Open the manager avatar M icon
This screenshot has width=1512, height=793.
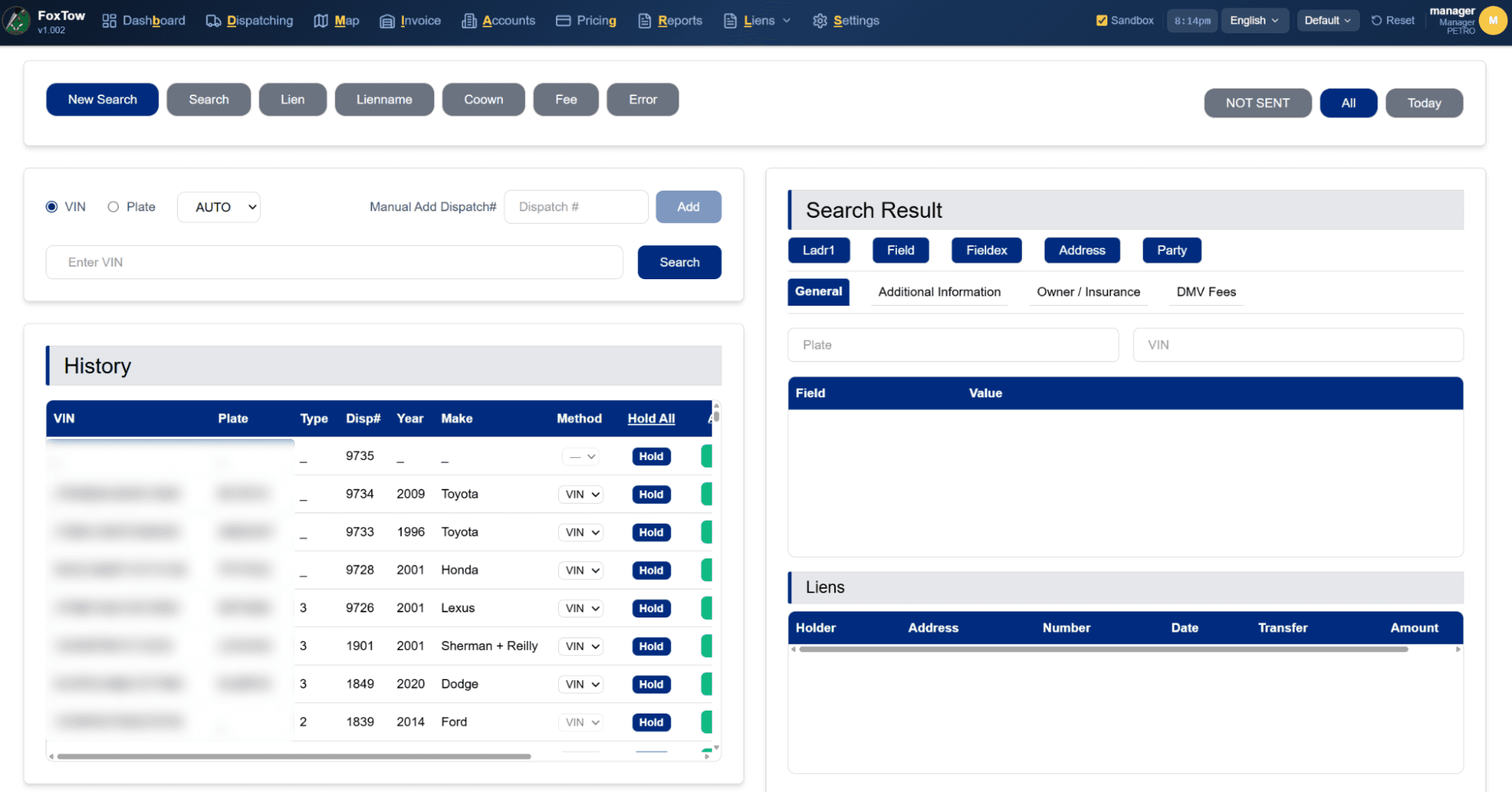1493,20
